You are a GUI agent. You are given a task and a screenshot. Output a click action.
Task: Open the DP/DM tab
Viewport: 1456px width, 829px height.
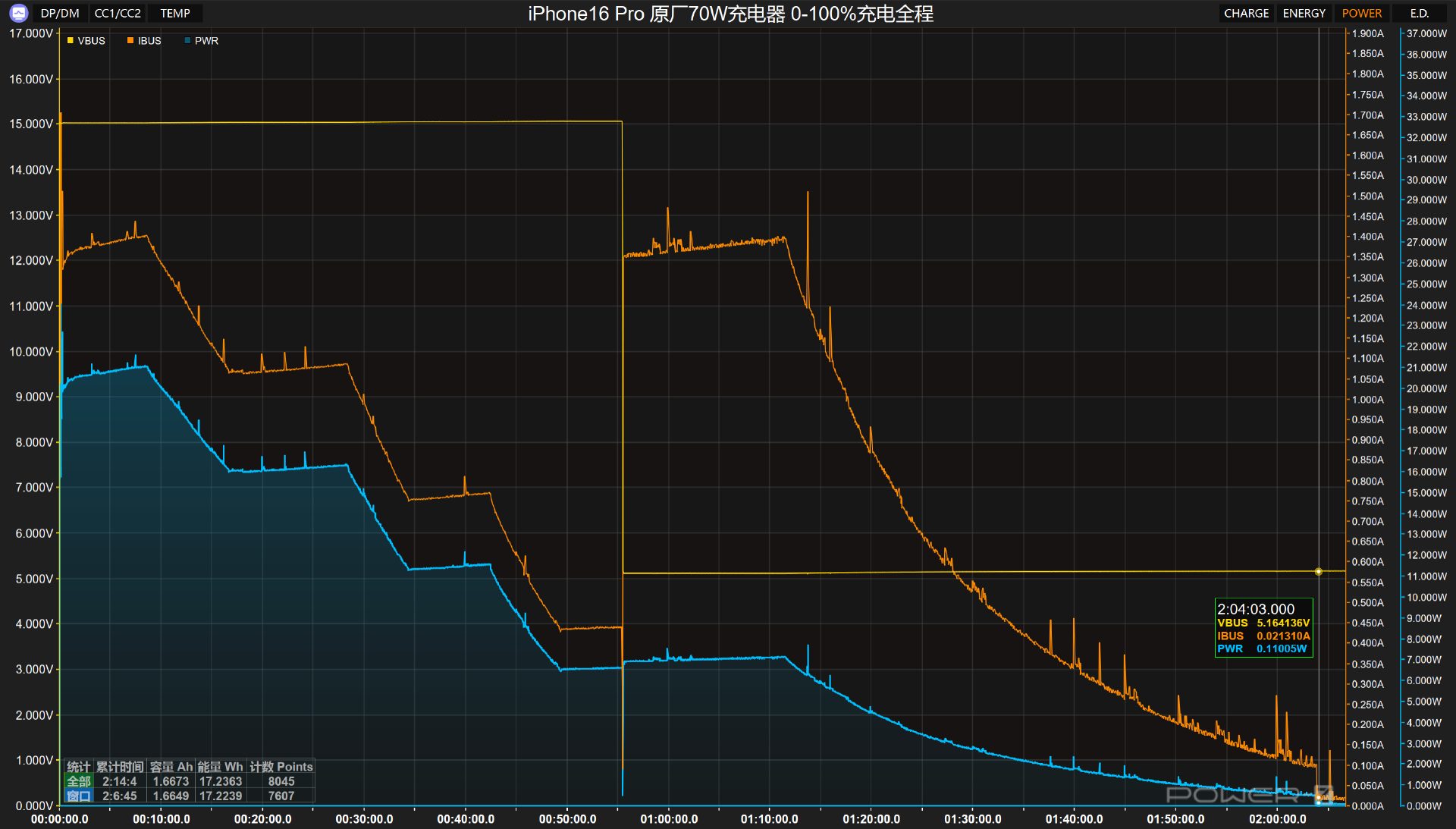point(60,13)
